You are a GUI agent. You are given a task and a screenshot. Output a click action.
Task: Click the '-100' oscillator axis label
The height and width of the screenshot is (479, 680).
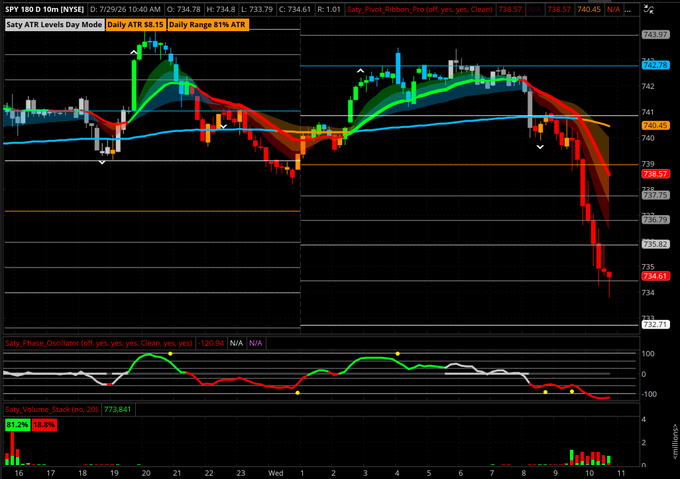point(647,394)
